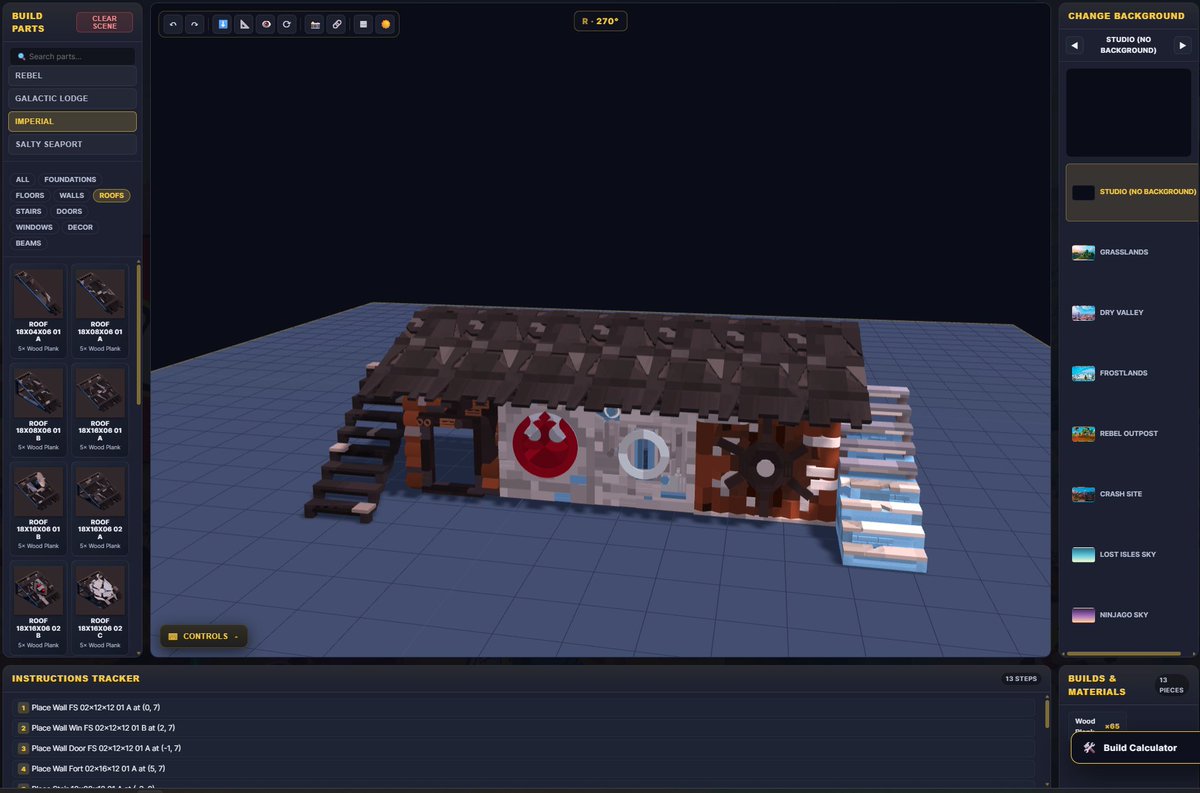Click the large background preview image

tap(1130, 112)
